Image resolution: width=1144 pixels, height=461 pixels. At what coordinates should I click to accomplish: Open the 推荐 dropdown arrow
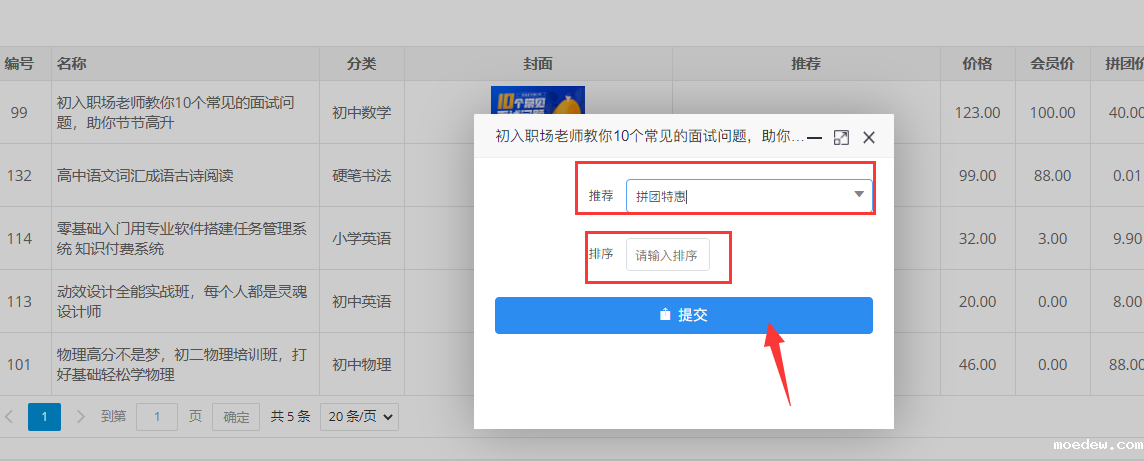pyautogui.click(x=858, y=195)
